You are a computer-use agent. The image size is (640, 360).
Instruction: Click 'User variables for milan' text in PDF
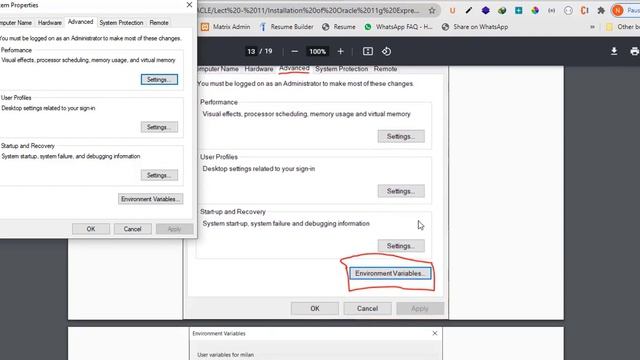point(225,355)
